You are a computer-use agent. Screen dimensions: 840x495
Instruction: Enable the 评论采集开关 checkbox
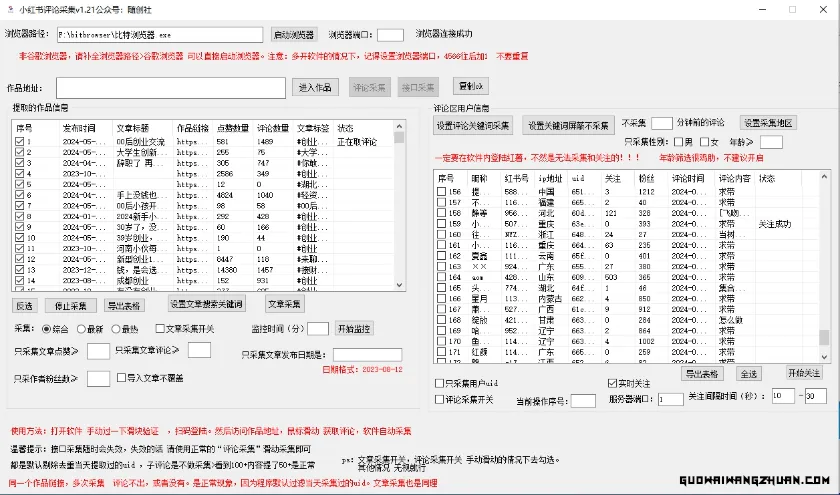(x=439, y=400)
